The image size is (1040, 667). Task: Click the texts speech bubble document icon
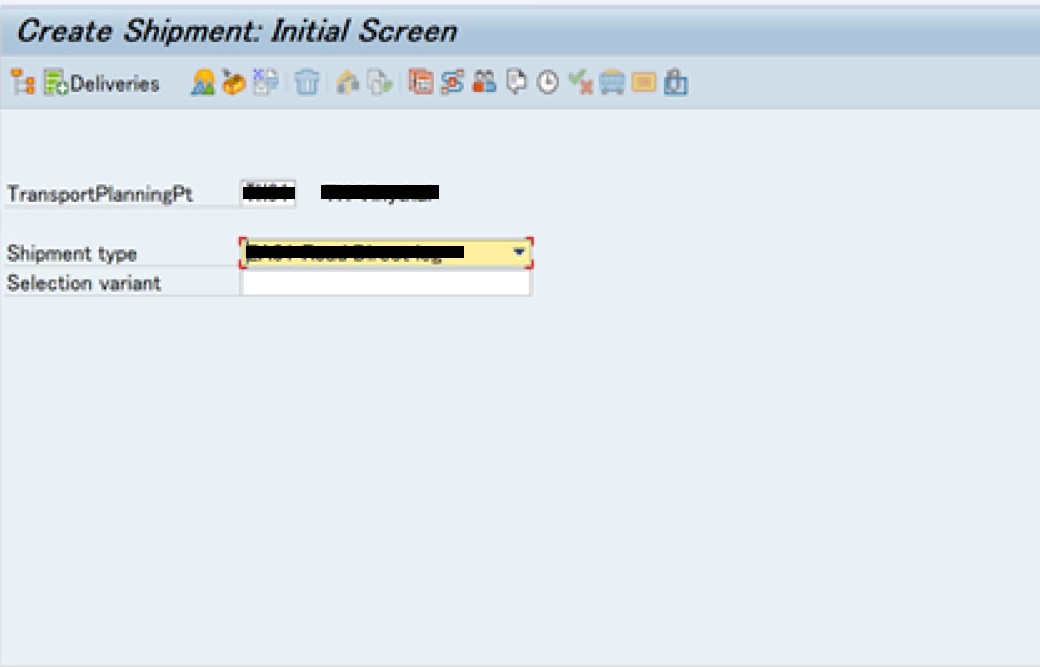(516, 83)
